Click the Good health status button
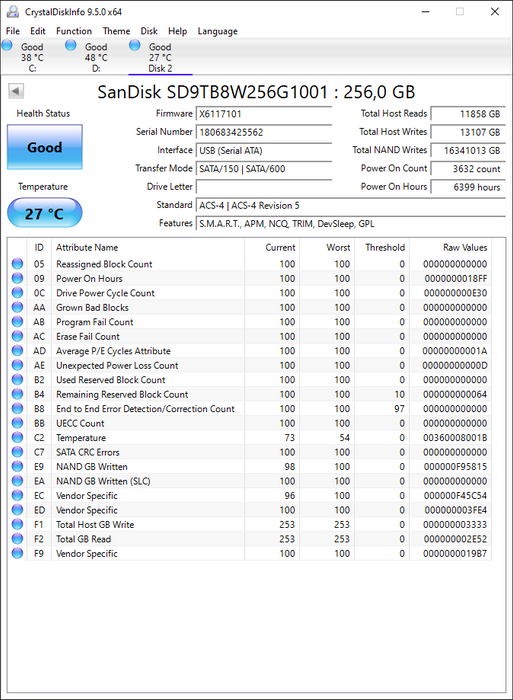This screenshot has width=513, height=700. [45, 147]
